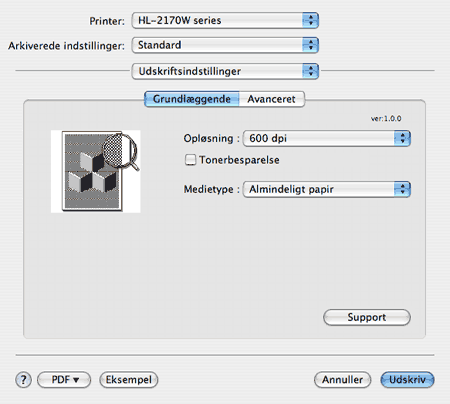This screenshot has width=450, height=404.
Task: Click the Medietype popup arrow icon
Action: pos(402,189)
